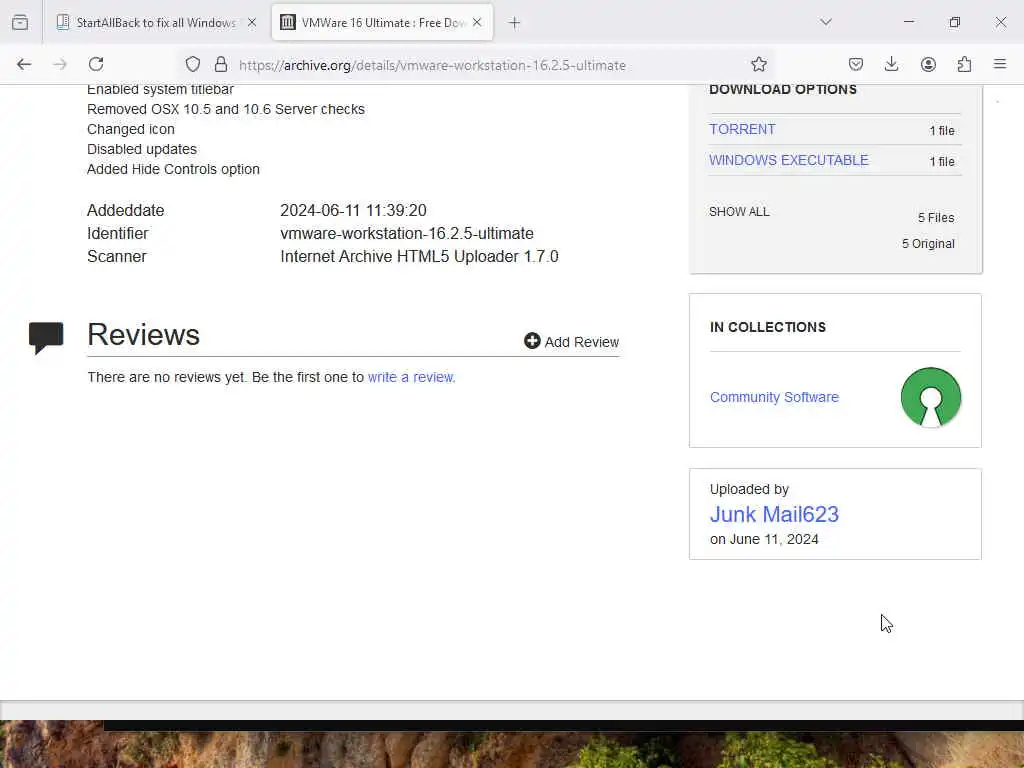Image resolution: width=1024 pixels, height=768 pixels.
Task: Click the IN COLLECTIONS heading
Action: click(768, 327)
